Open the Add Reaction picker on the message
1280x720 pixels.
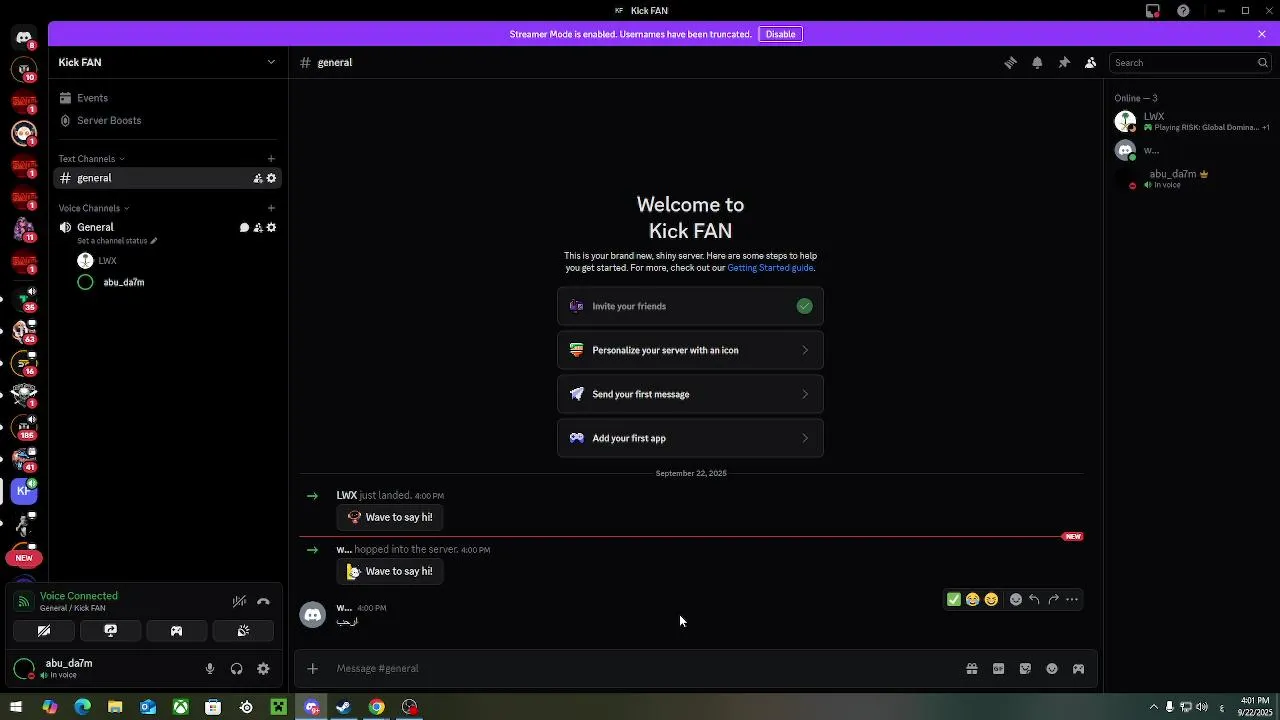[1015, 600]
